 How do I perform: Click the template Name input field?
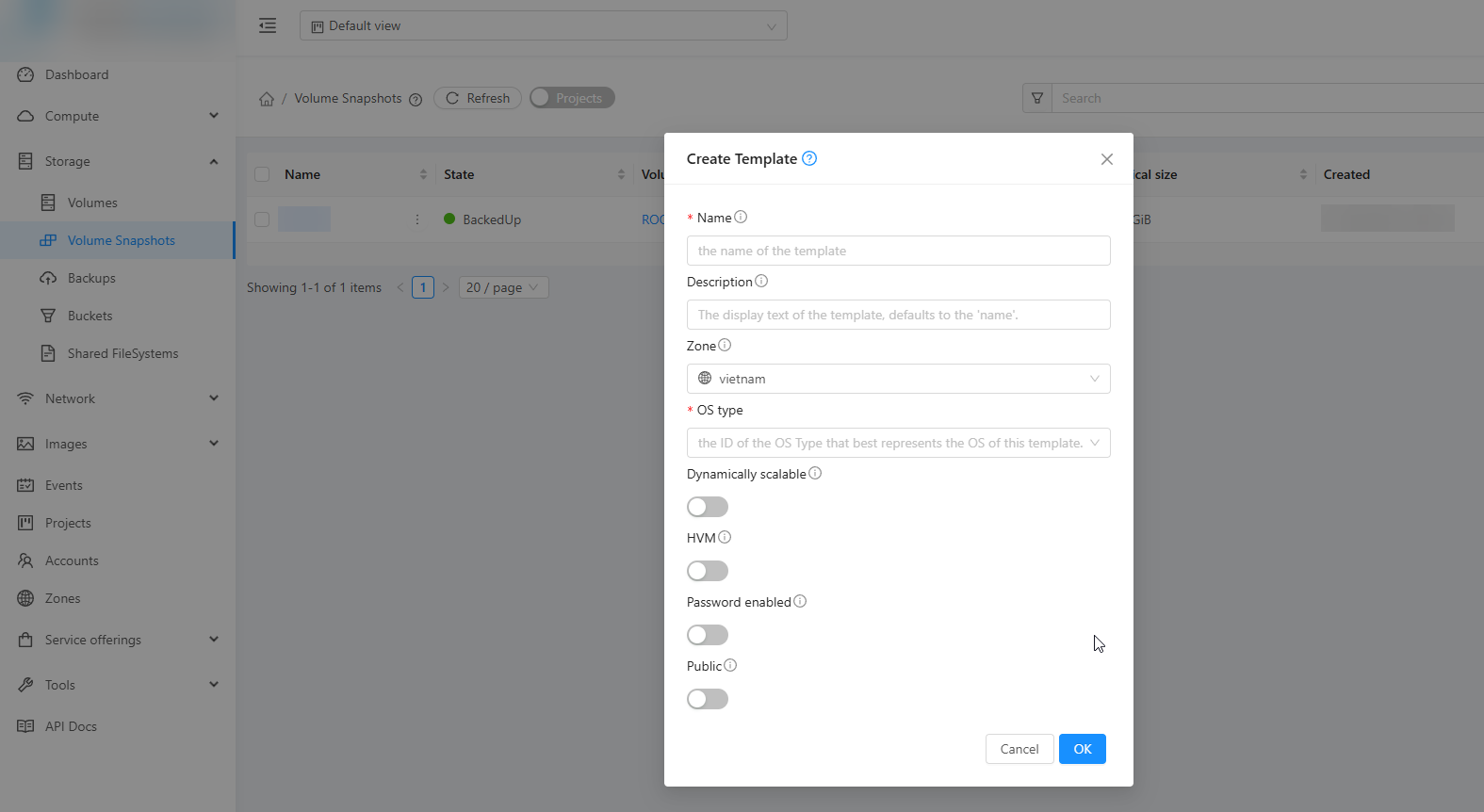coord(898,251)
